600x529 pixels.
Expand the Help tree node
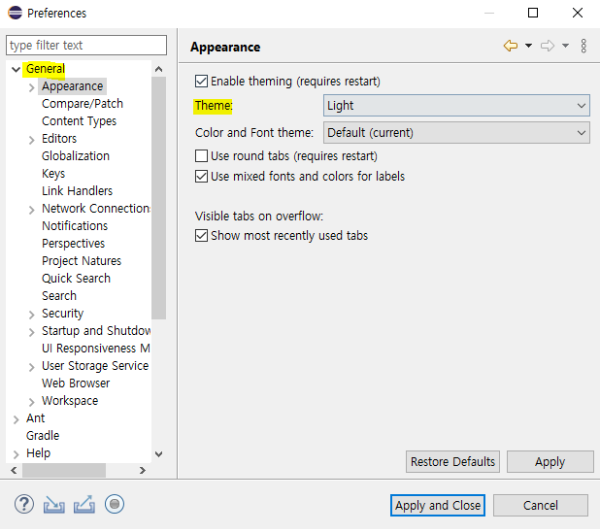point(16,454)
